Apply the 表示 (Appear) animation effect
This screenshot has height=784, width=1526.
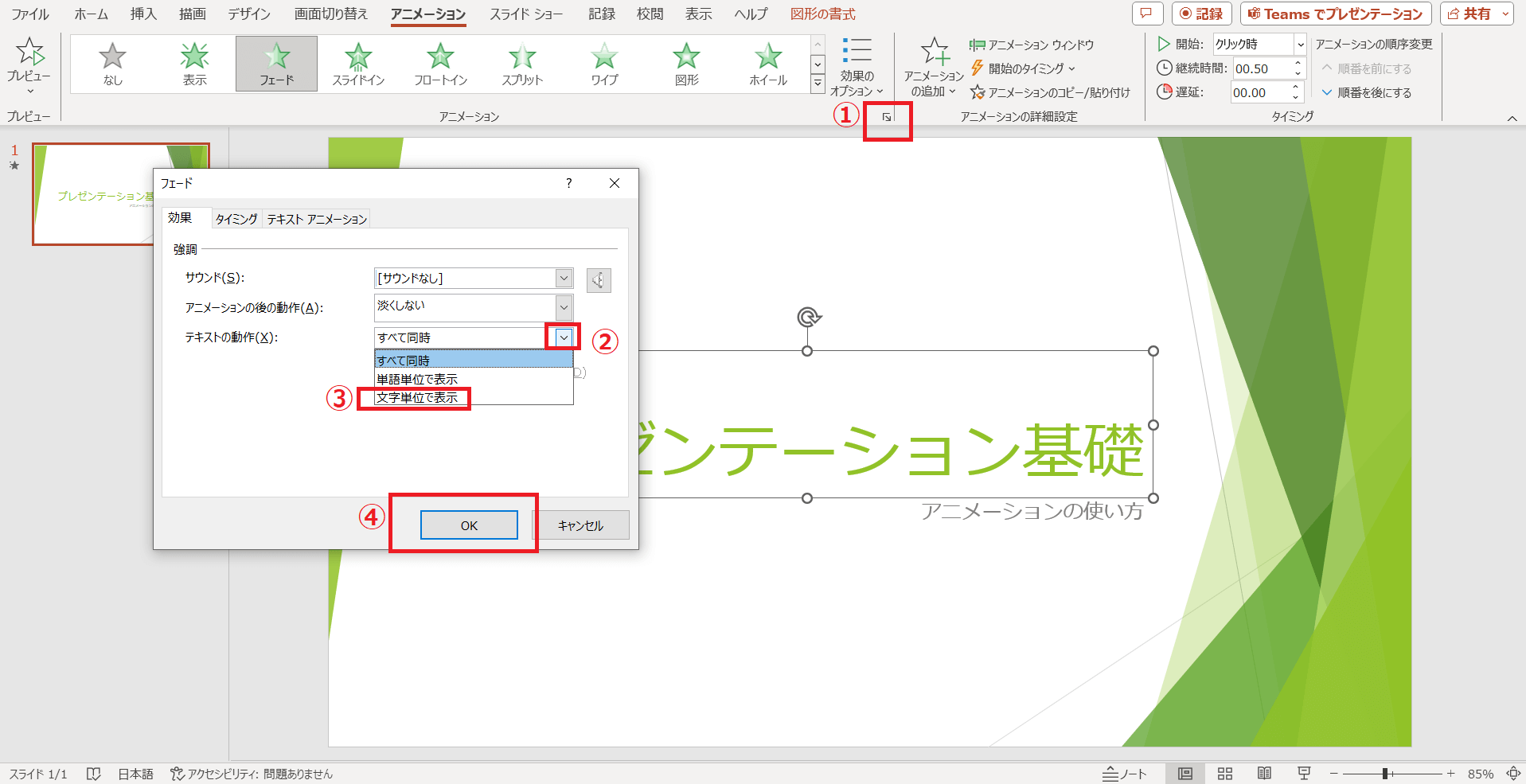coord(194,64)
